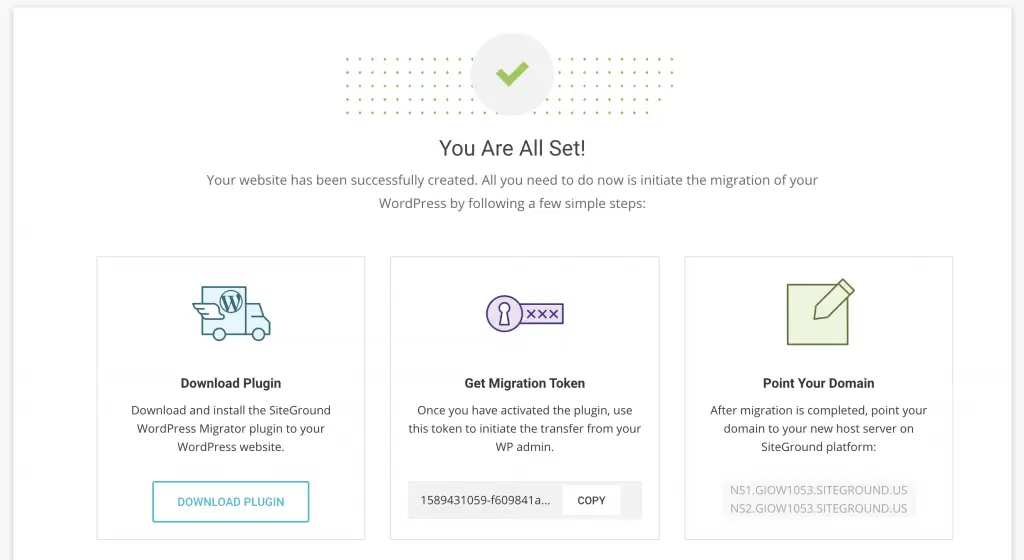The width and height of the screenshot is (1024, 560).
Task: Click the NS1.GIOW1053.SITEGROUND.US nameserver text
Action: [818, 490]
